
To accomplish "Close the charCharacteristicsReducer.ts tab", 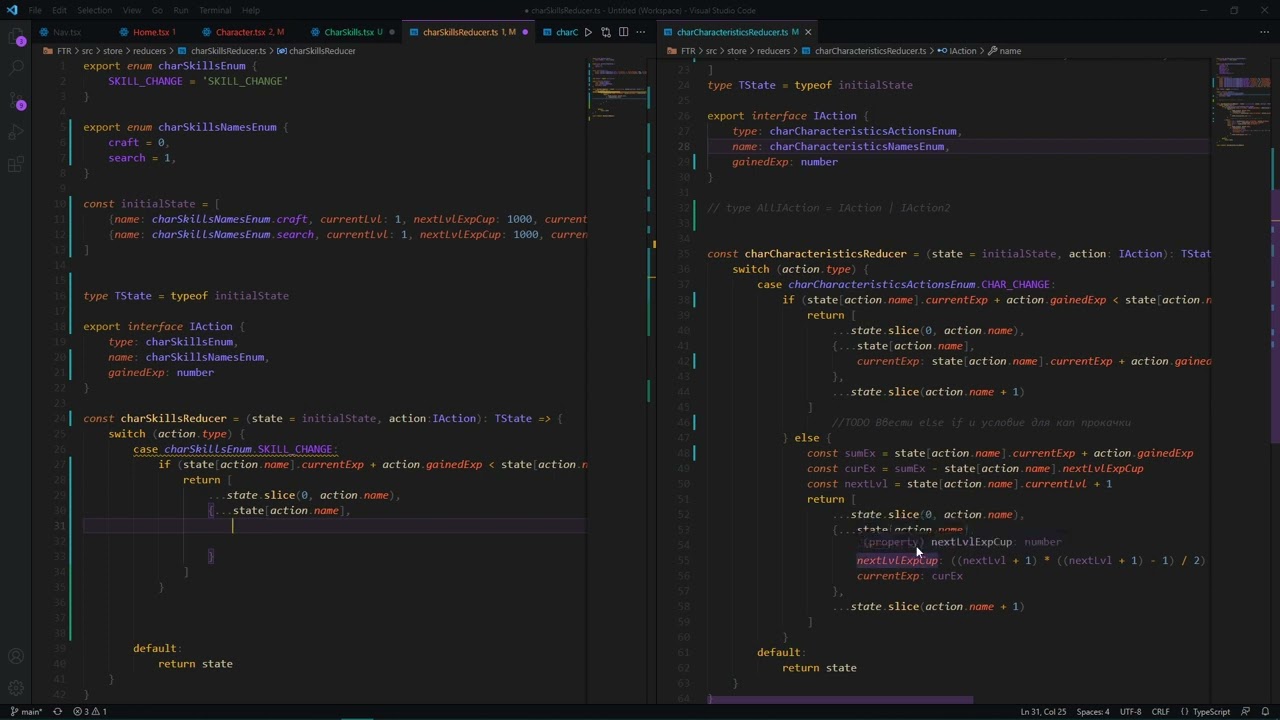I will tap(808, 32).
